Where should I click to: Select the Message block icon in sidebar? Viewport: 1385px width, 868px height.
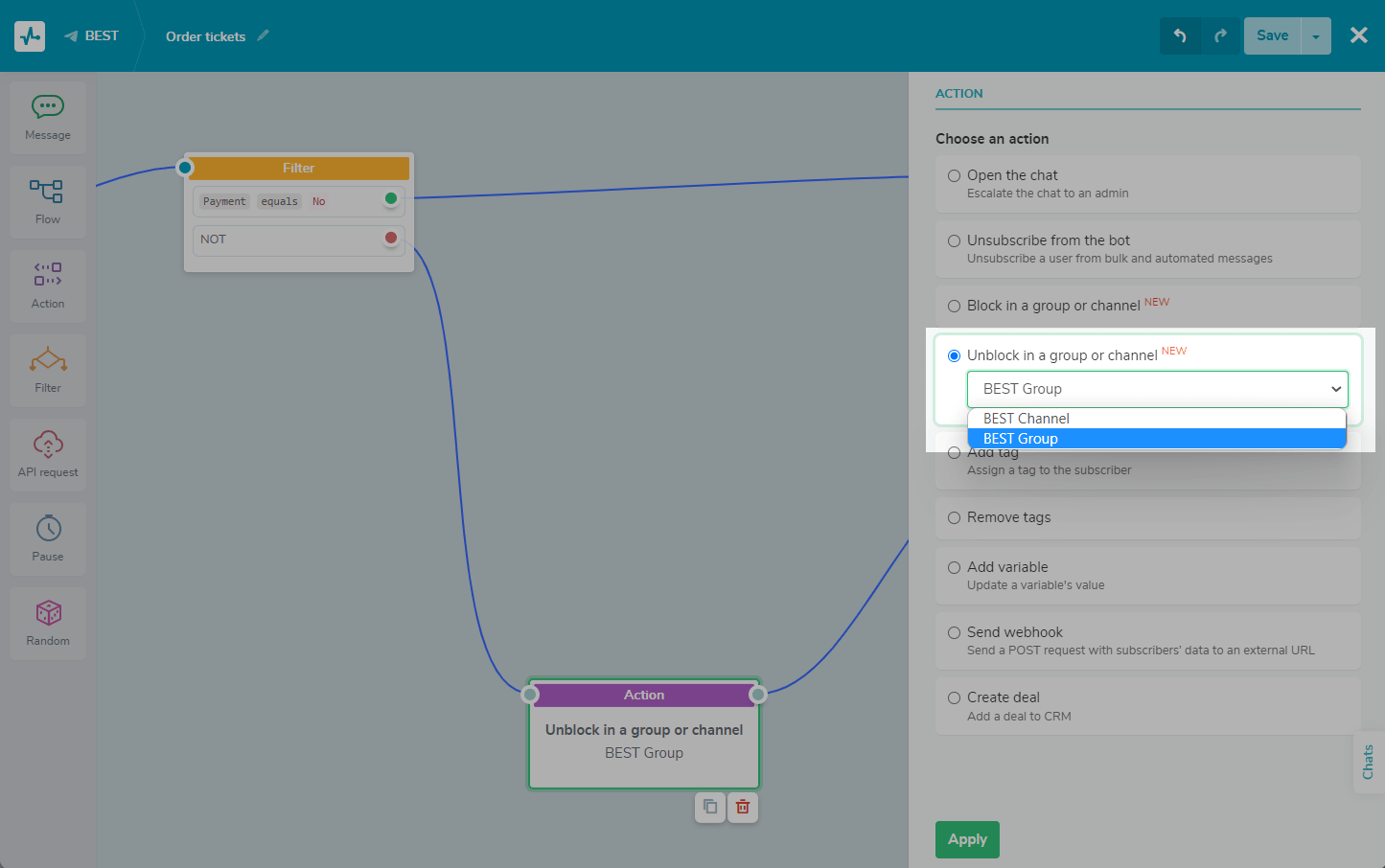coord(48,107)
